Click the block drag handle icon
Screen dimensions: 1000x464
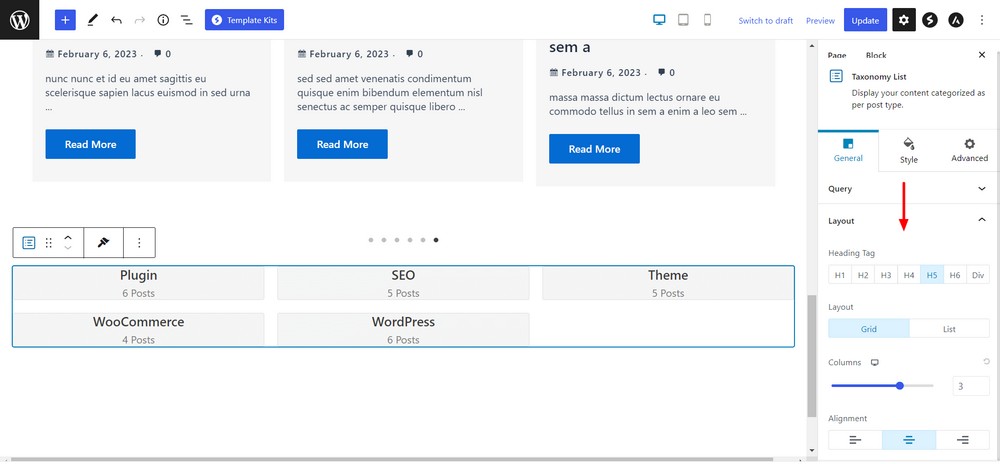tap(48, 243)
